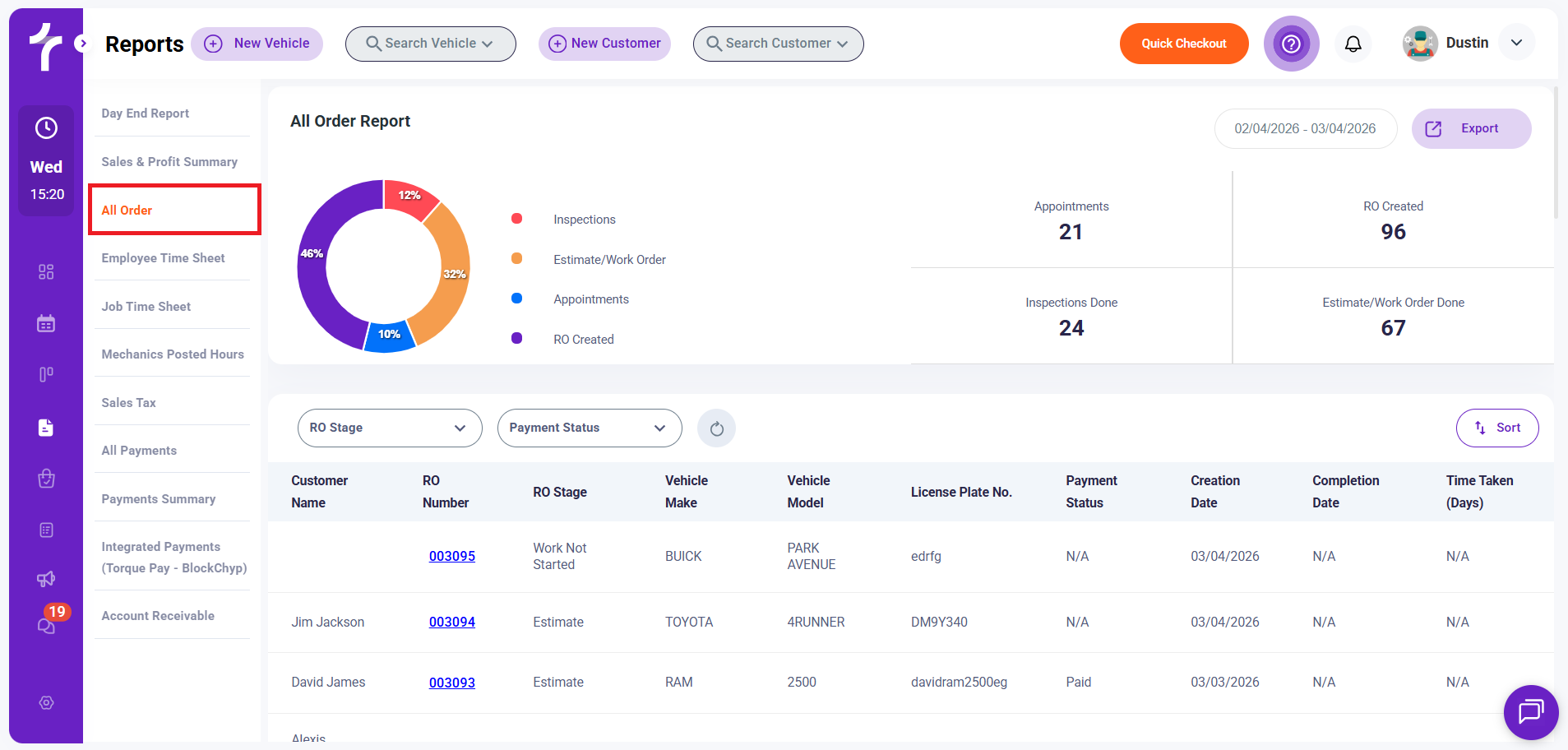Open the shopping basket icon in sidebar
This screenshot has width=1568, height=750.
(46, 479)
